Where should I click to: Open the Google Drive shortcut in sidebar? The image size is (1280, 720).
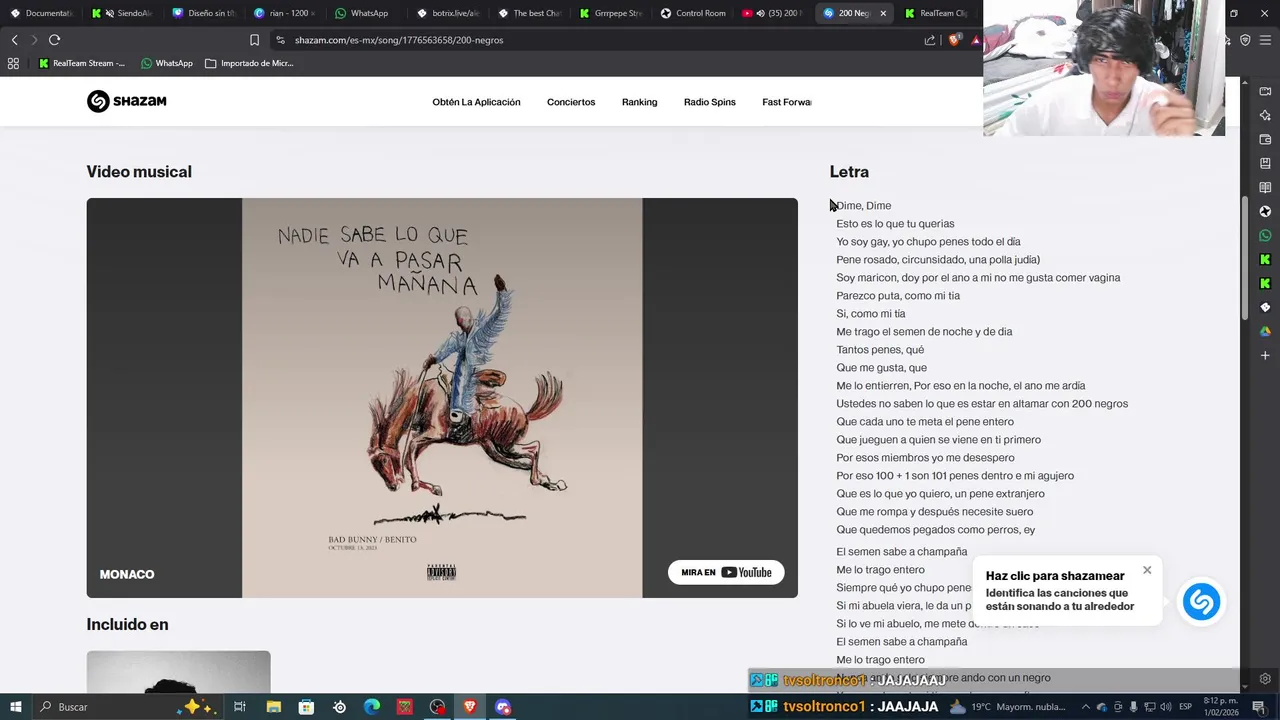point(1265,331)
